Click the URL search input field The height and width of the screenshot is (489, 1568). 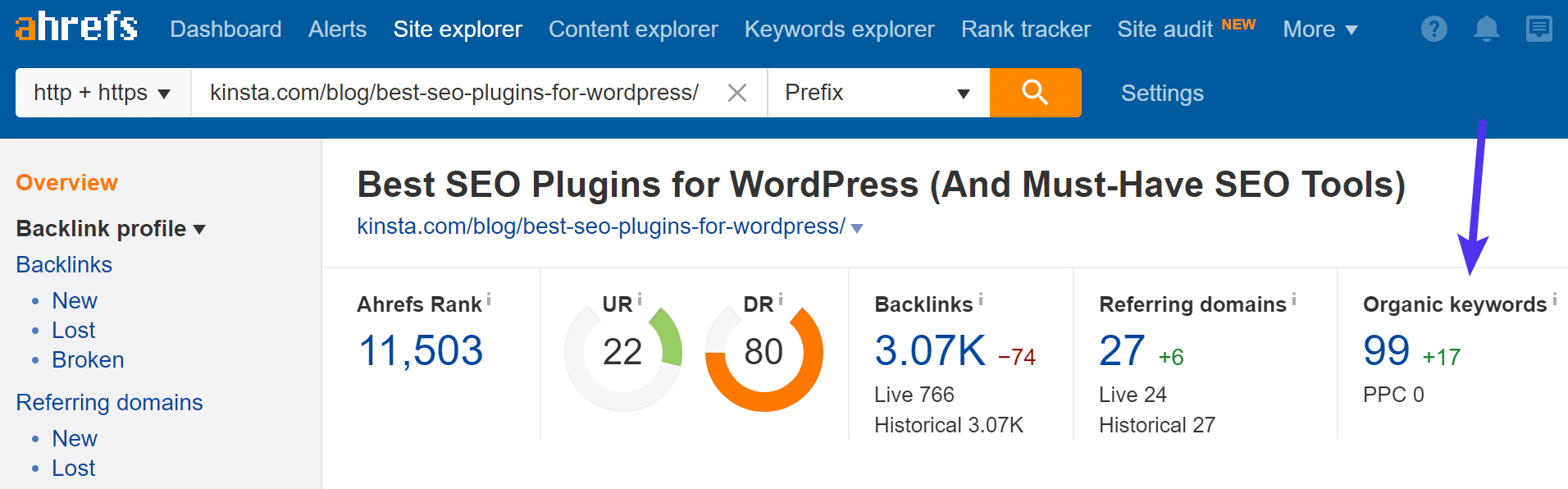tap(454, 93)
